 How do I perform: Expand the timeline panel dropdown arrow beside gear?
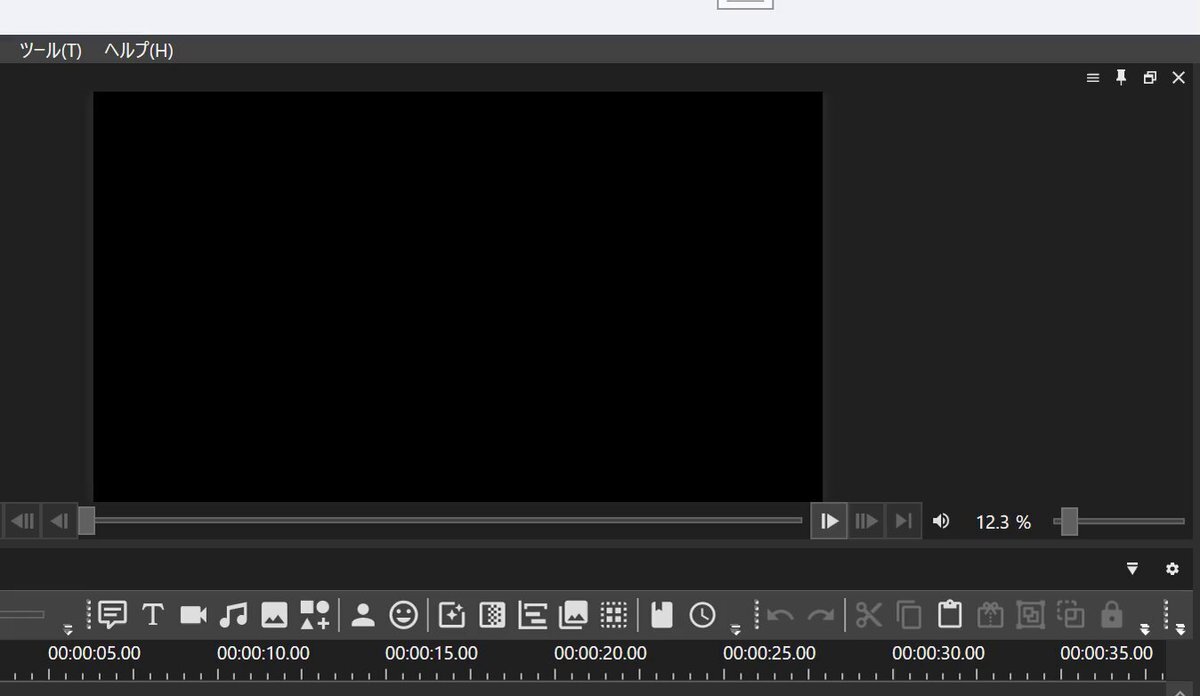tap(1132, 569)
